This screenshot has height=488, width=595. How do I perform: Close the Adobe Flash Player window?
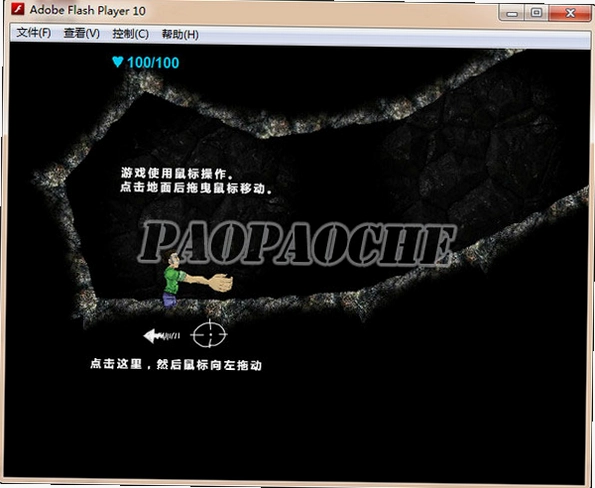point(570,13)
